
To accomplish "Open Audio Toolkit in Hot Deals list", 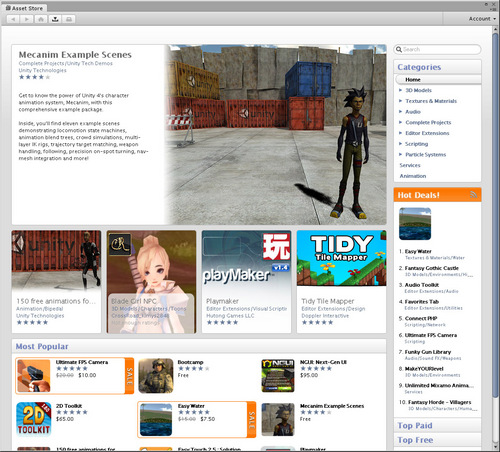I will (422, 285).
